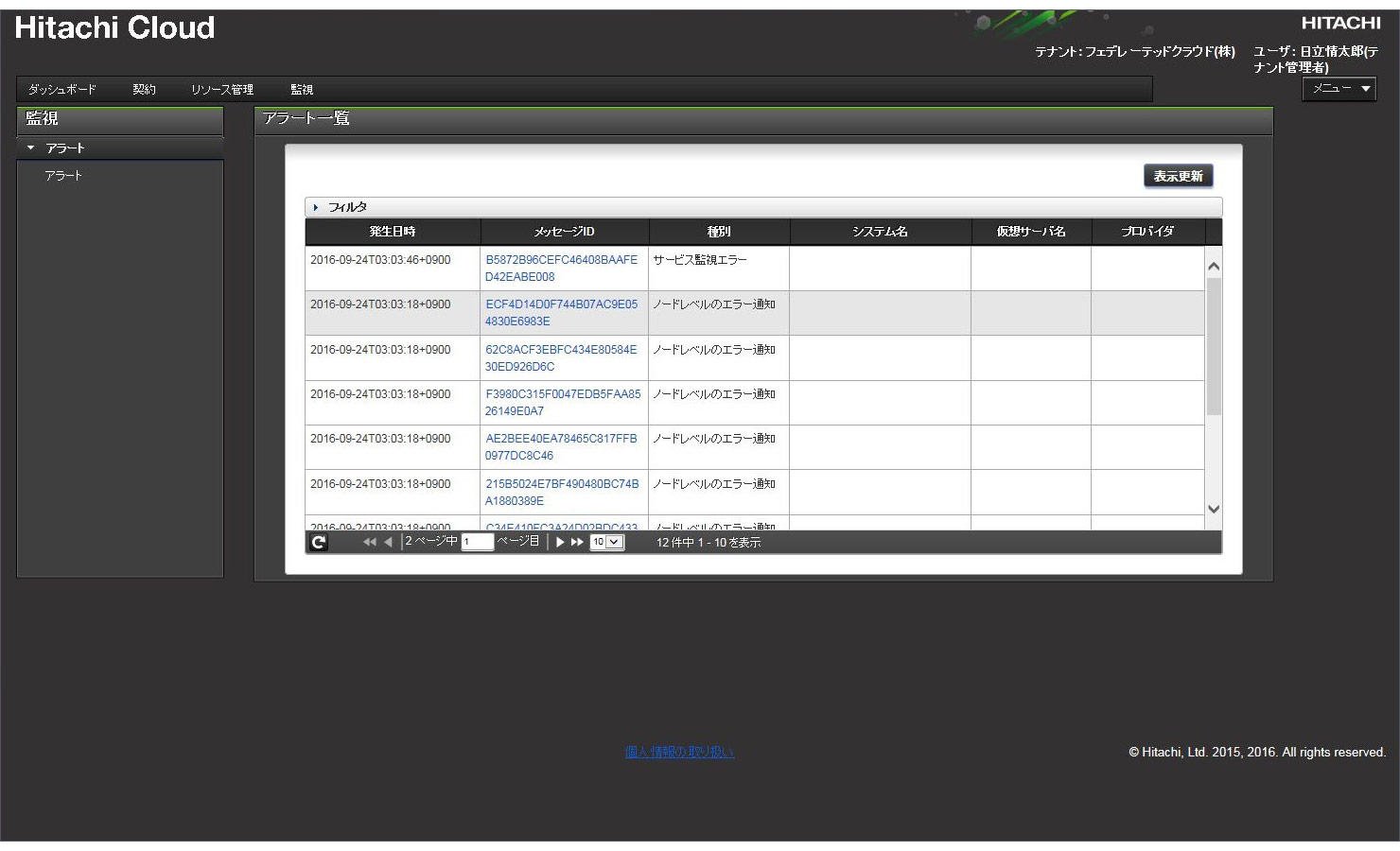Click the alert table vertical scrollbar thumb
Viewport: 1400px width, 851px height.
[1214, 346]
